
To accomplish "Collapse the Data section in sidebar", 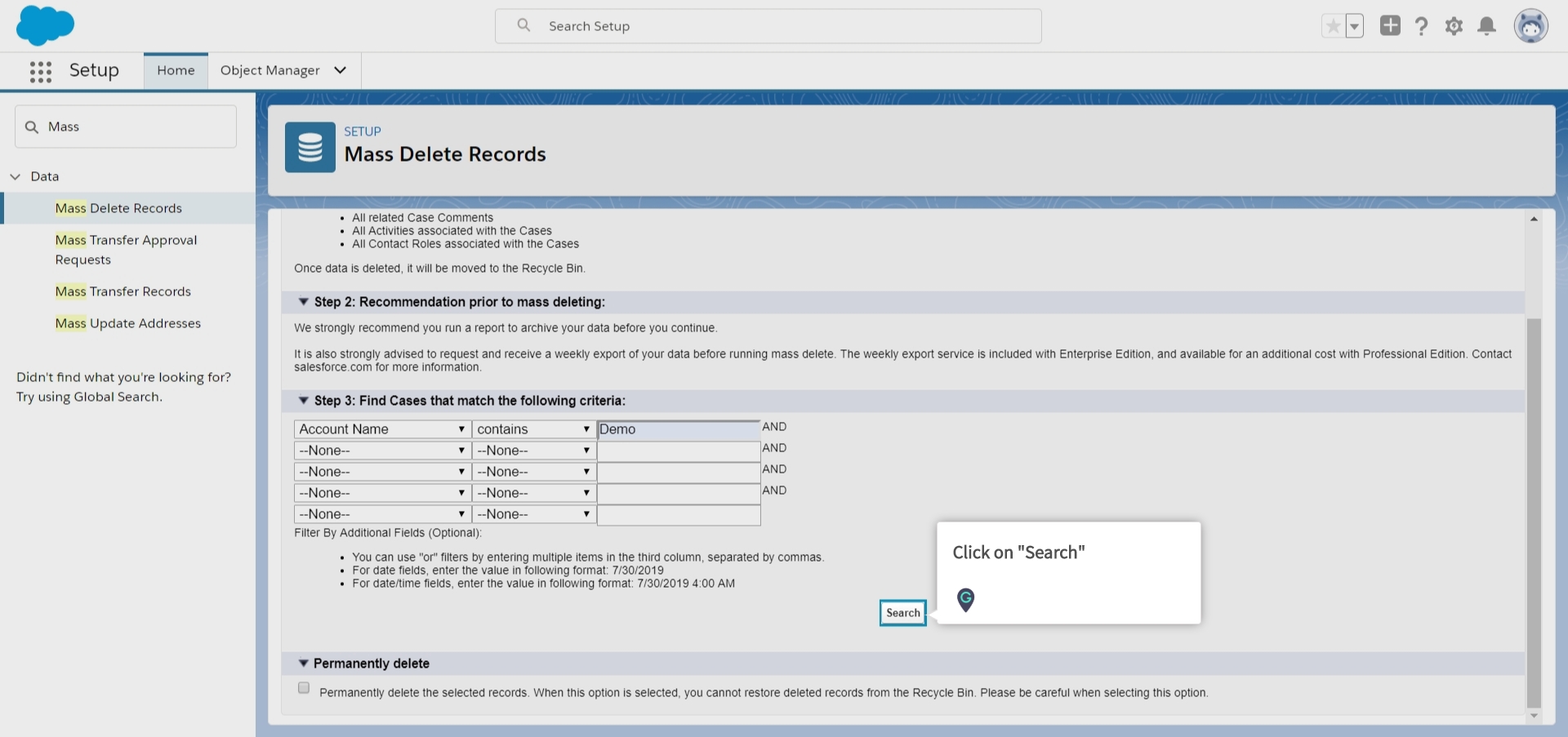I will coord(15,175).
